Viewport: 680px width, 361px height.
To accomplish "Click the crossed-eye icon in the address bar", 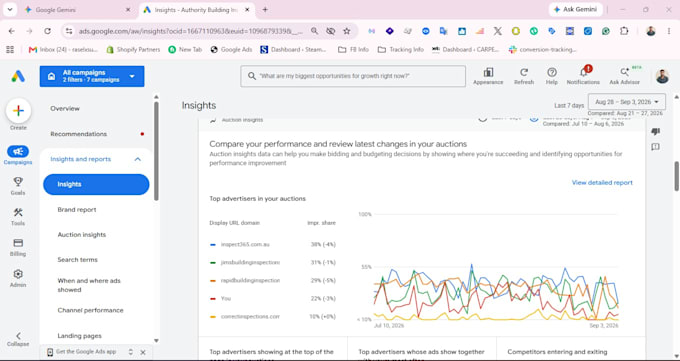I will [330, 31].
